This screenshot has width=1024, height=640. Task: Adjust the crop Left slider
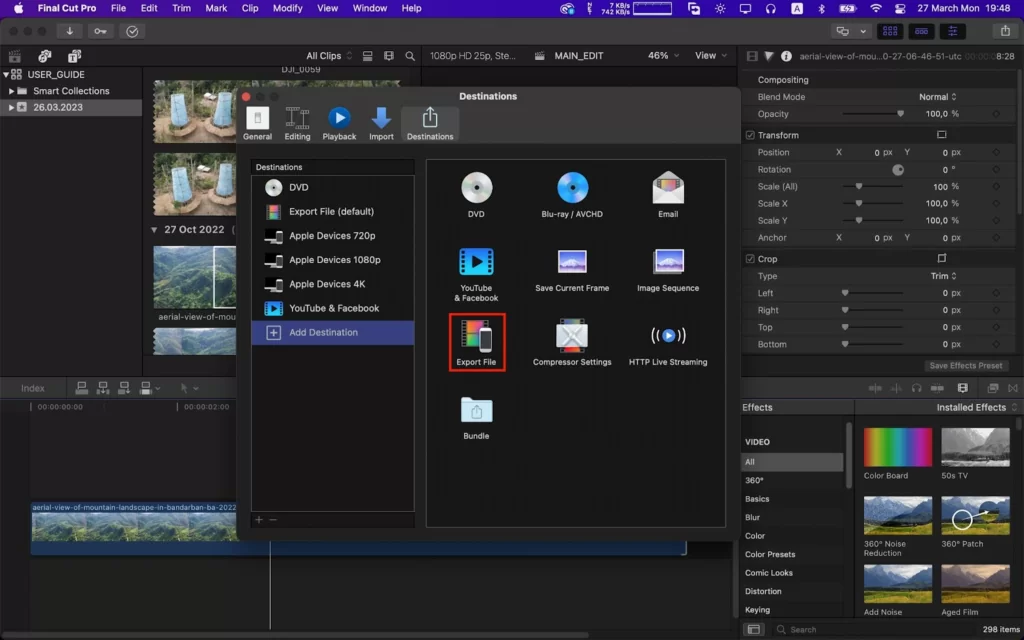coord(873,293)
